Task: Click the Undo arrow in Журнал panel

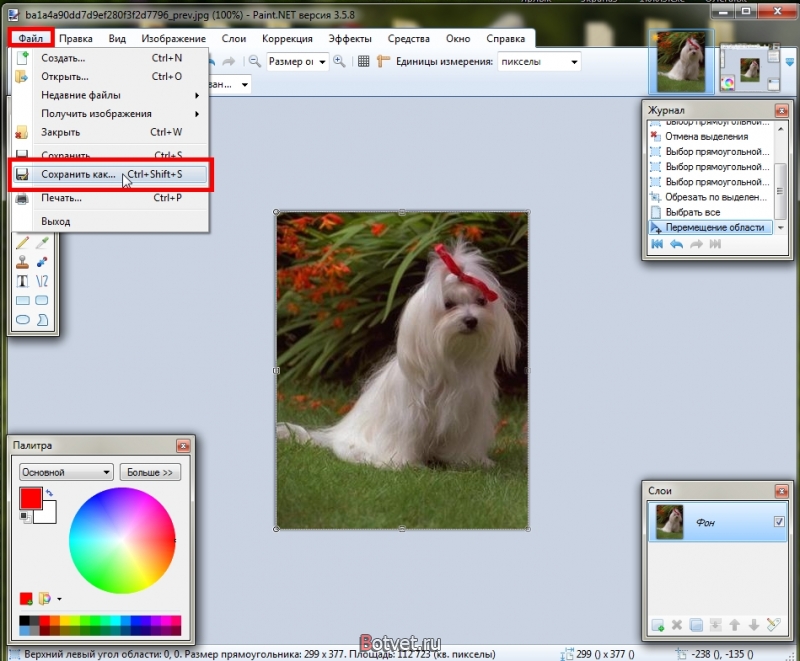Action: [x=677, y=244]
